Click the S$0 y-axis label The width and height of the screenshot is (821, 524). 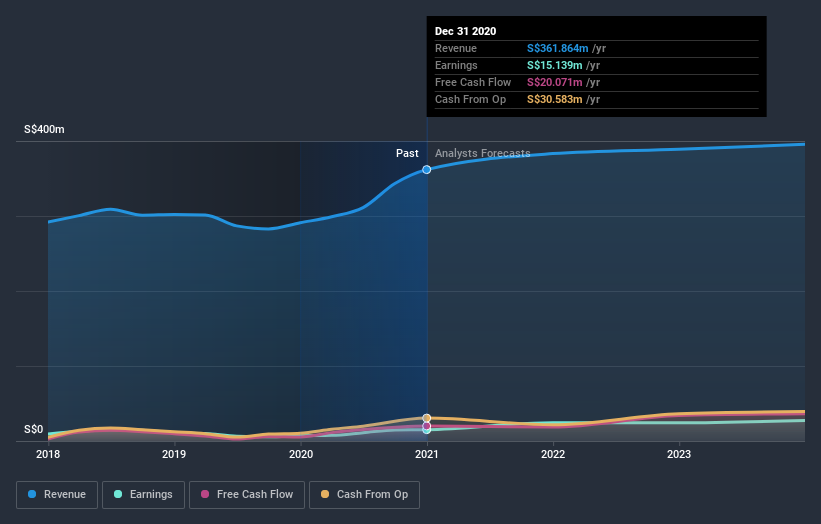point(34,429)
